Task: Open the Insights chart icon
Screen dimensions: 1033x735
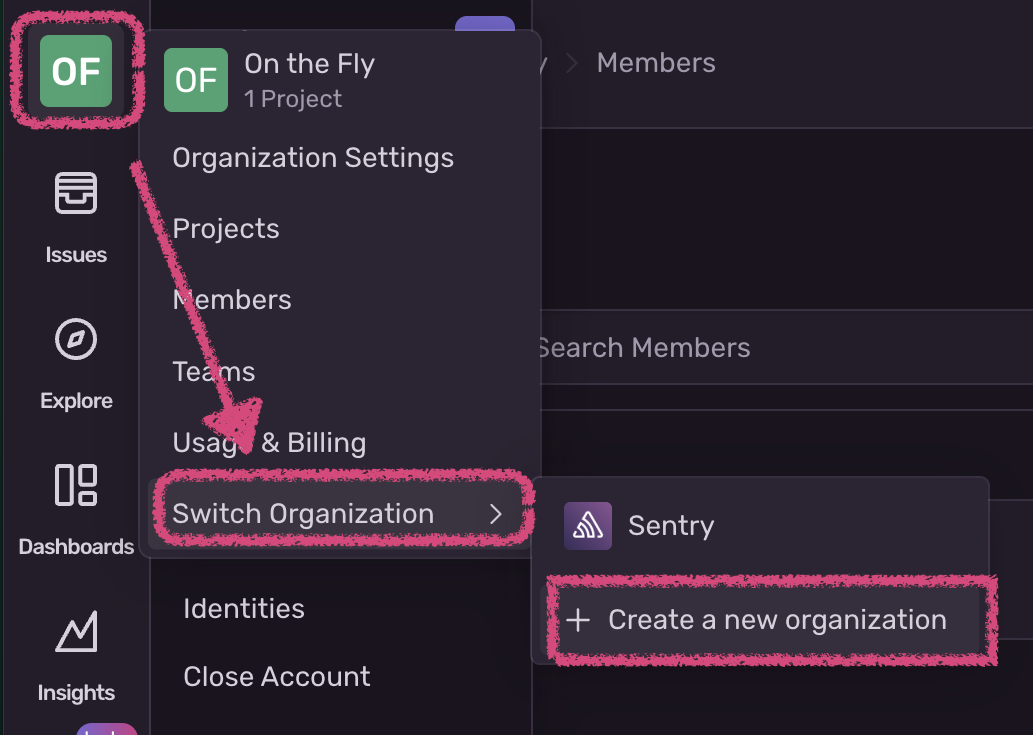Action: (x=76, y=632)
